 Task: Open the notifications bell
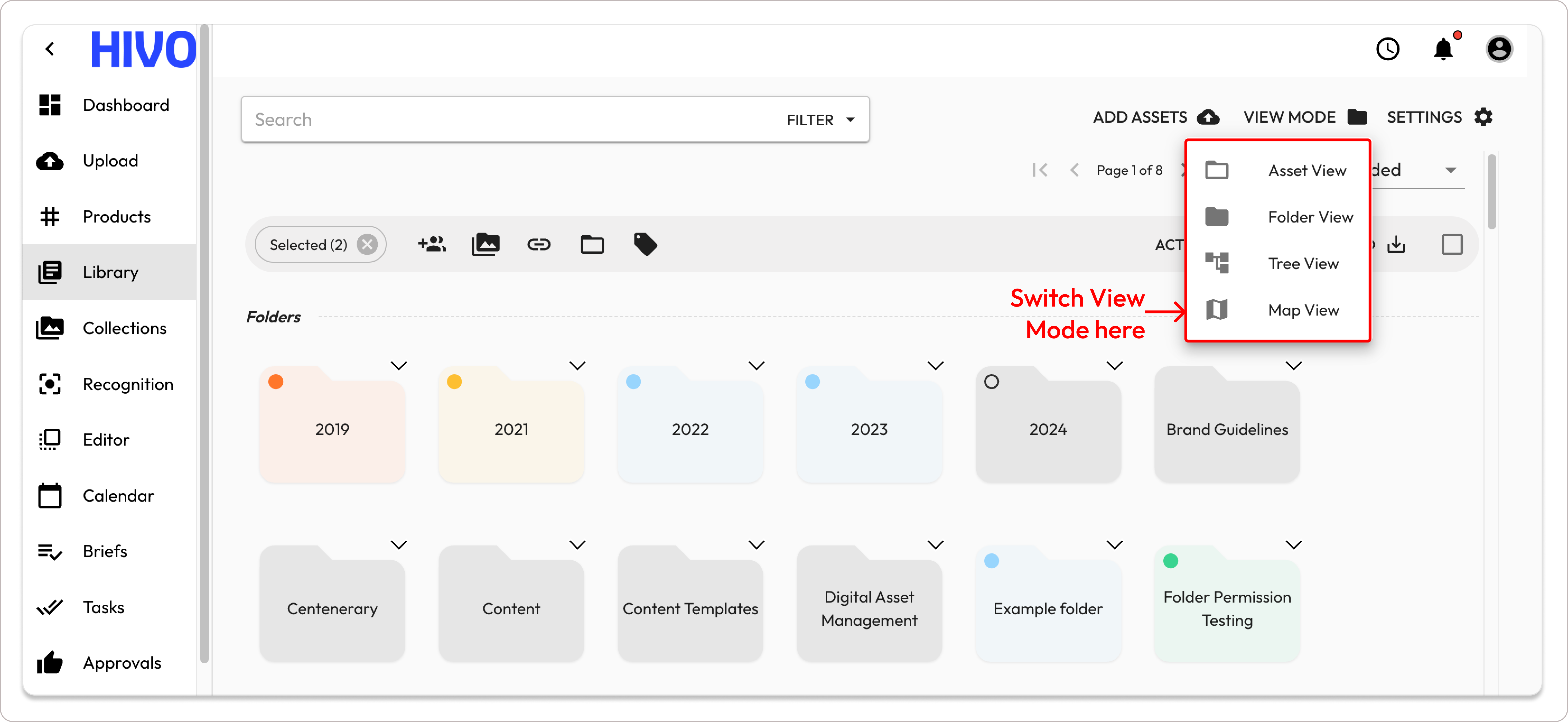click(x=1443, y=49)
